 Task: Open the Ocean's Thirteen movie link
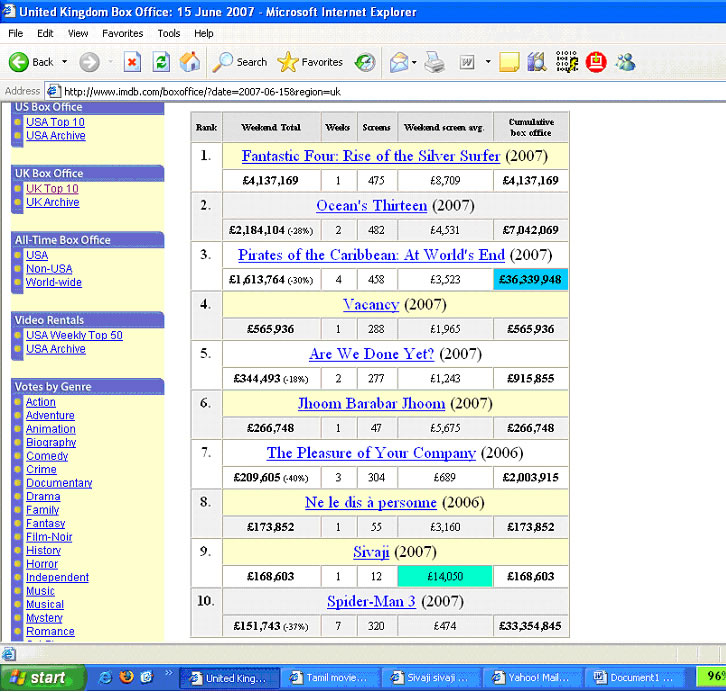371,205
